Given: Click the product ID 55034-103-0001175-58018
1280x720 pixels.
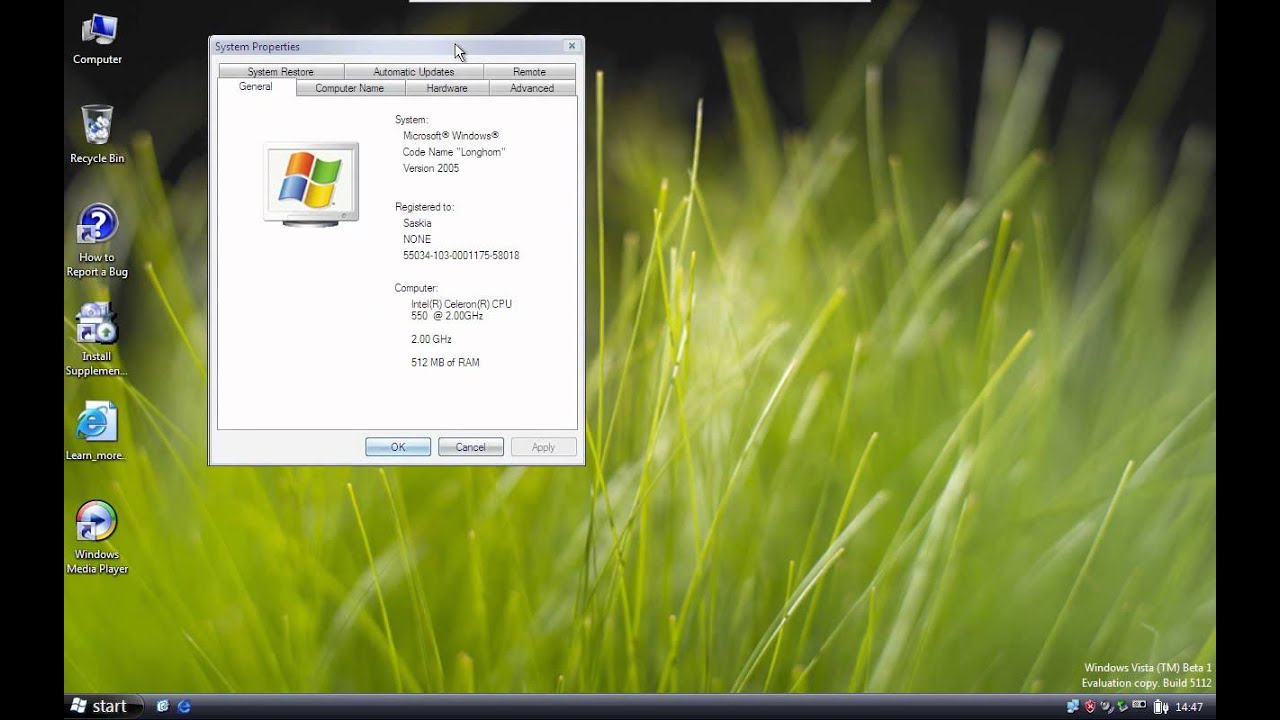Looking at the screenshot, I should pyautogui.click(x=461, y=255).
